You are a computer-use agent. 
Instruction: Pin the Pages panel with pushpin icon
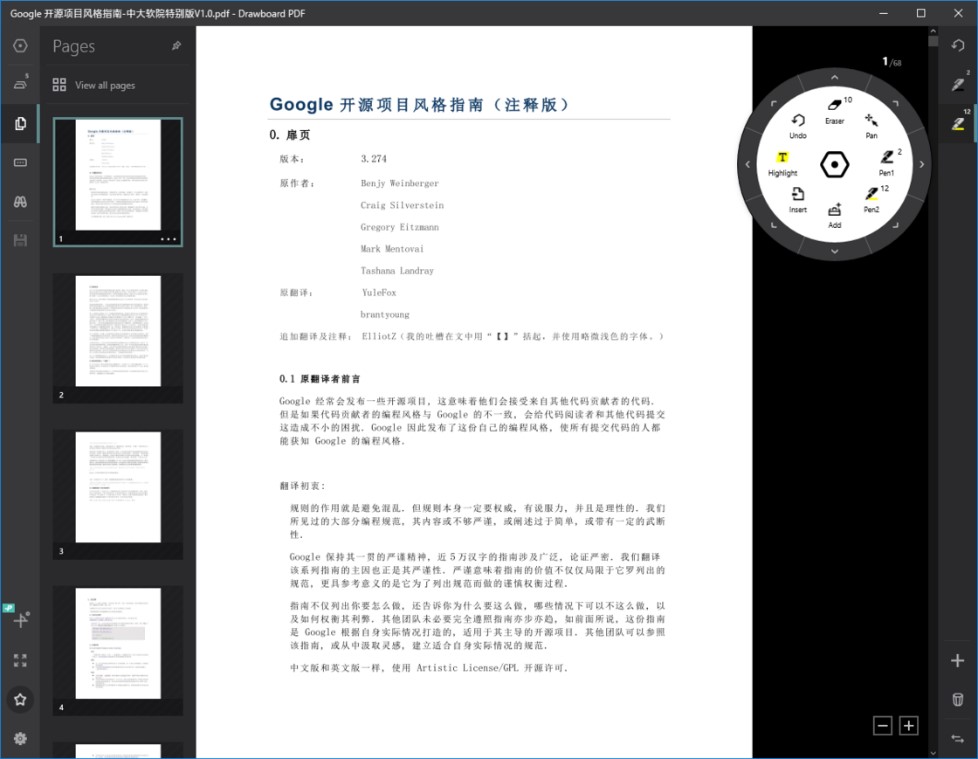pyautogui.click(x=177, y=46)
